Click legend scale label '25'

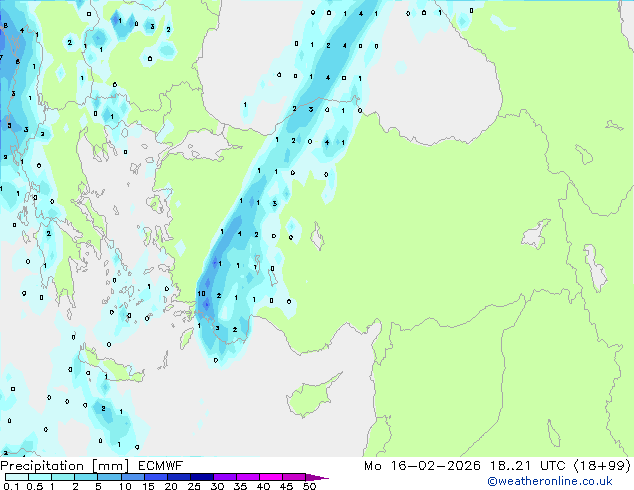coord(194,486)
